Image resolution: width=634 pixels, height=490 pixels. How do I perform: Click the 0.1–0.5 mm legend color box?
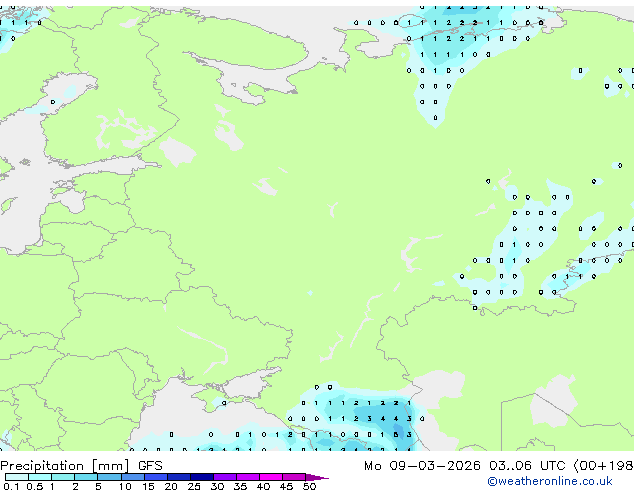17,477
